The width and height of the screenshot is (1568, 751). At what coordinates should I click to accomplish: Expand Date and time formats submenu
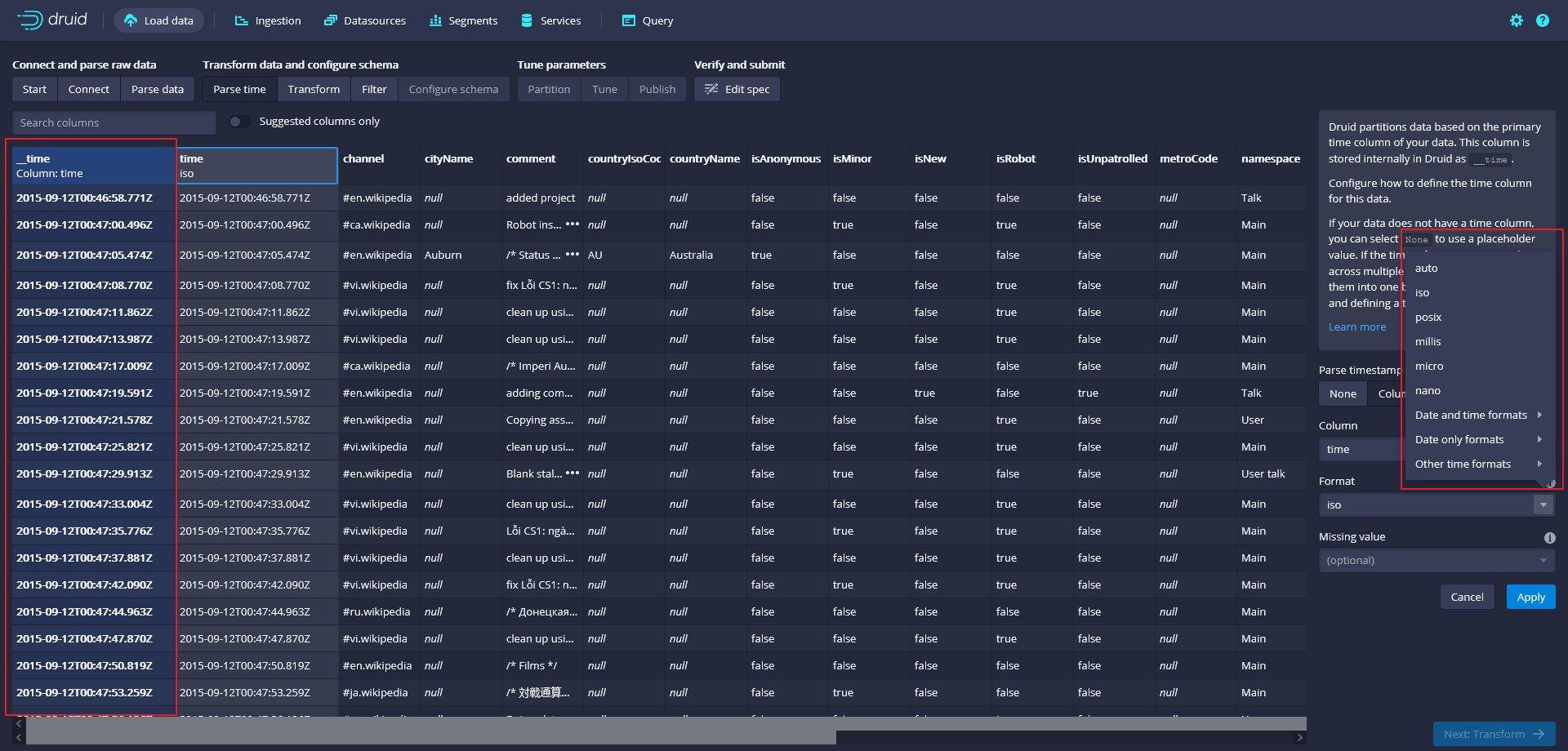click(x=1479, y=415)
